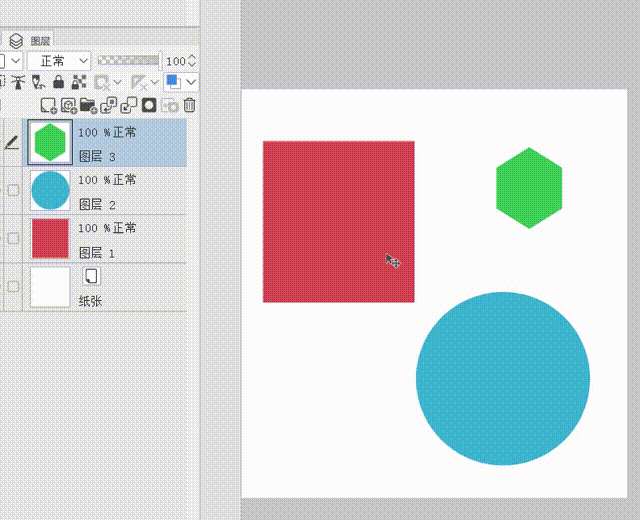This screenshot has height=520, width=640.
Task: Click the create layer mask icon
Action: coord(149,105)
